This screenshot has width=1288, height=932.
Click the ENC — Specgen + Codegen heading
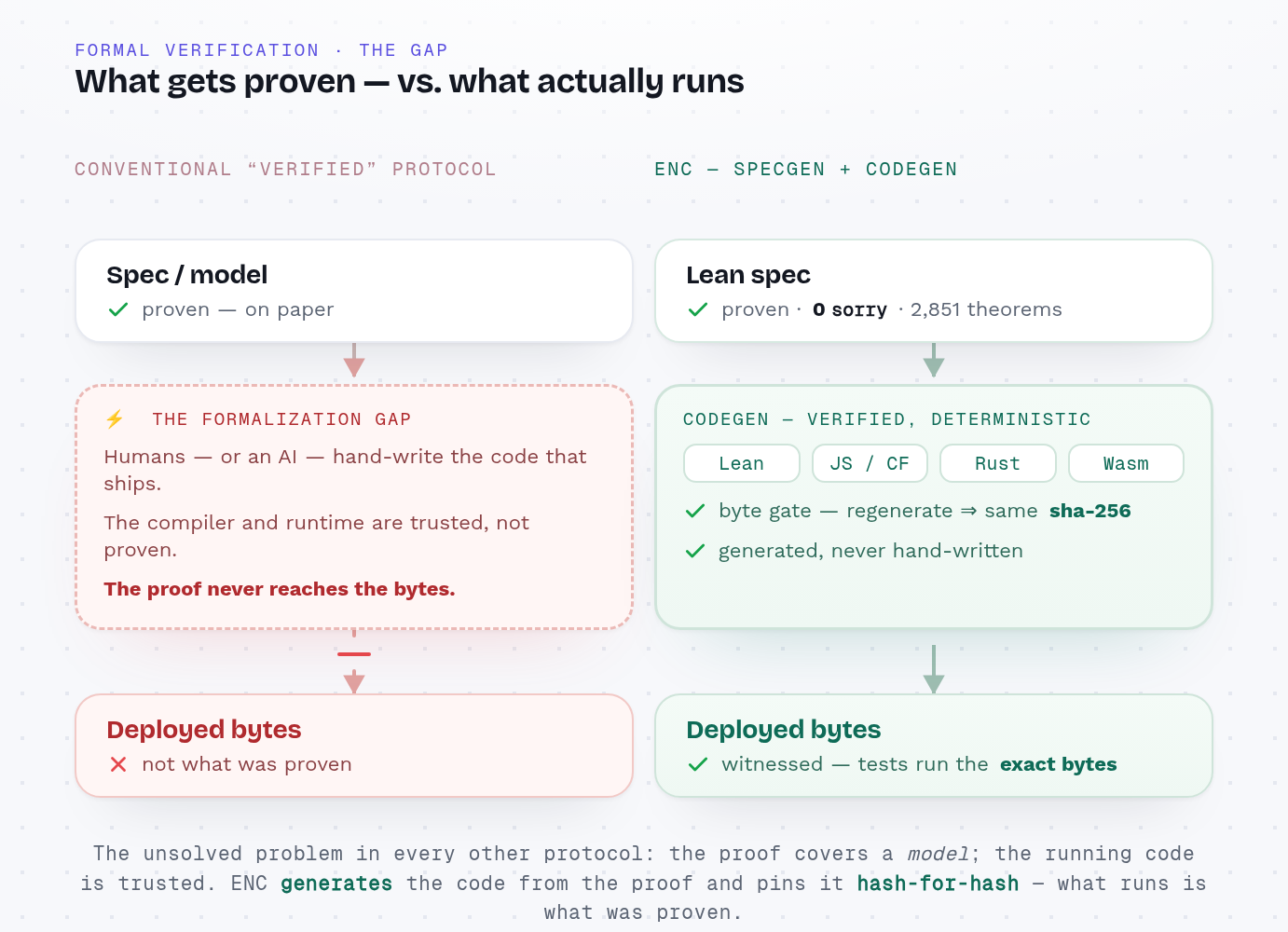click(x=806, y=170)
